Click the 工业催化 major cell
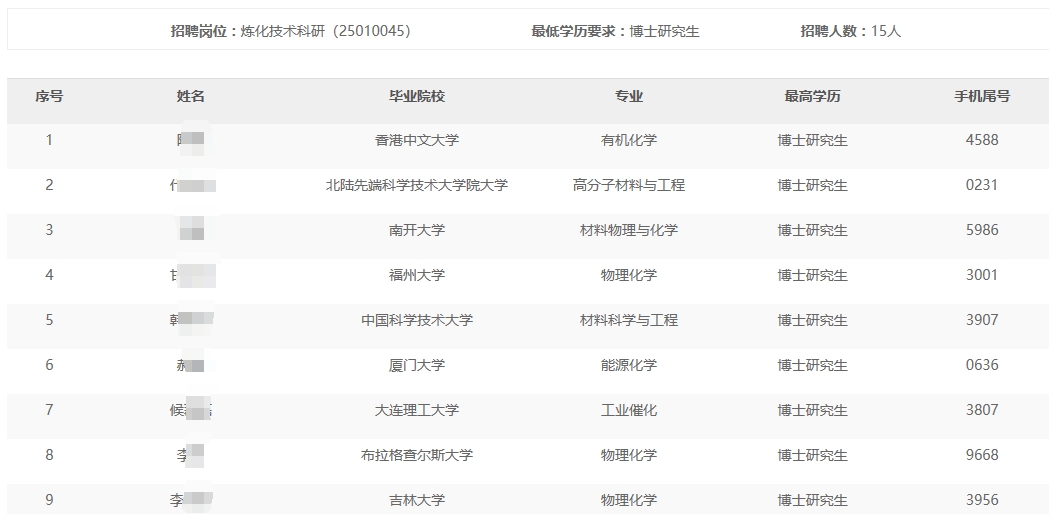Viewport: 1049px width, 514px height. click(629, 410)
